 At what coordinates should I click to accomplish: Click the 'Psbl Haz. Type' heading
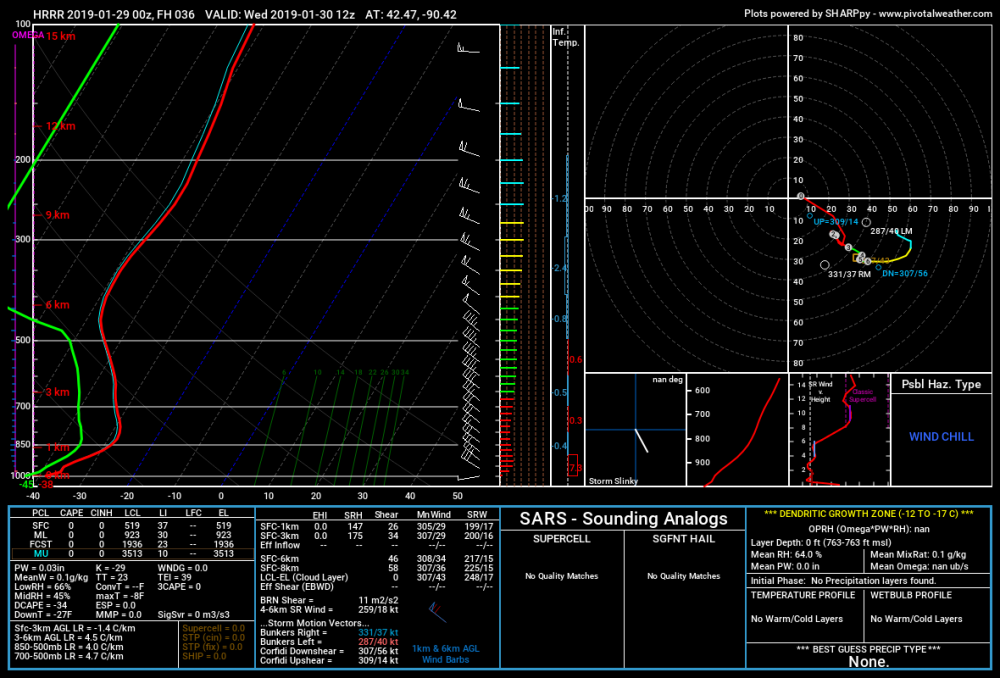click(x=941, y=384)
